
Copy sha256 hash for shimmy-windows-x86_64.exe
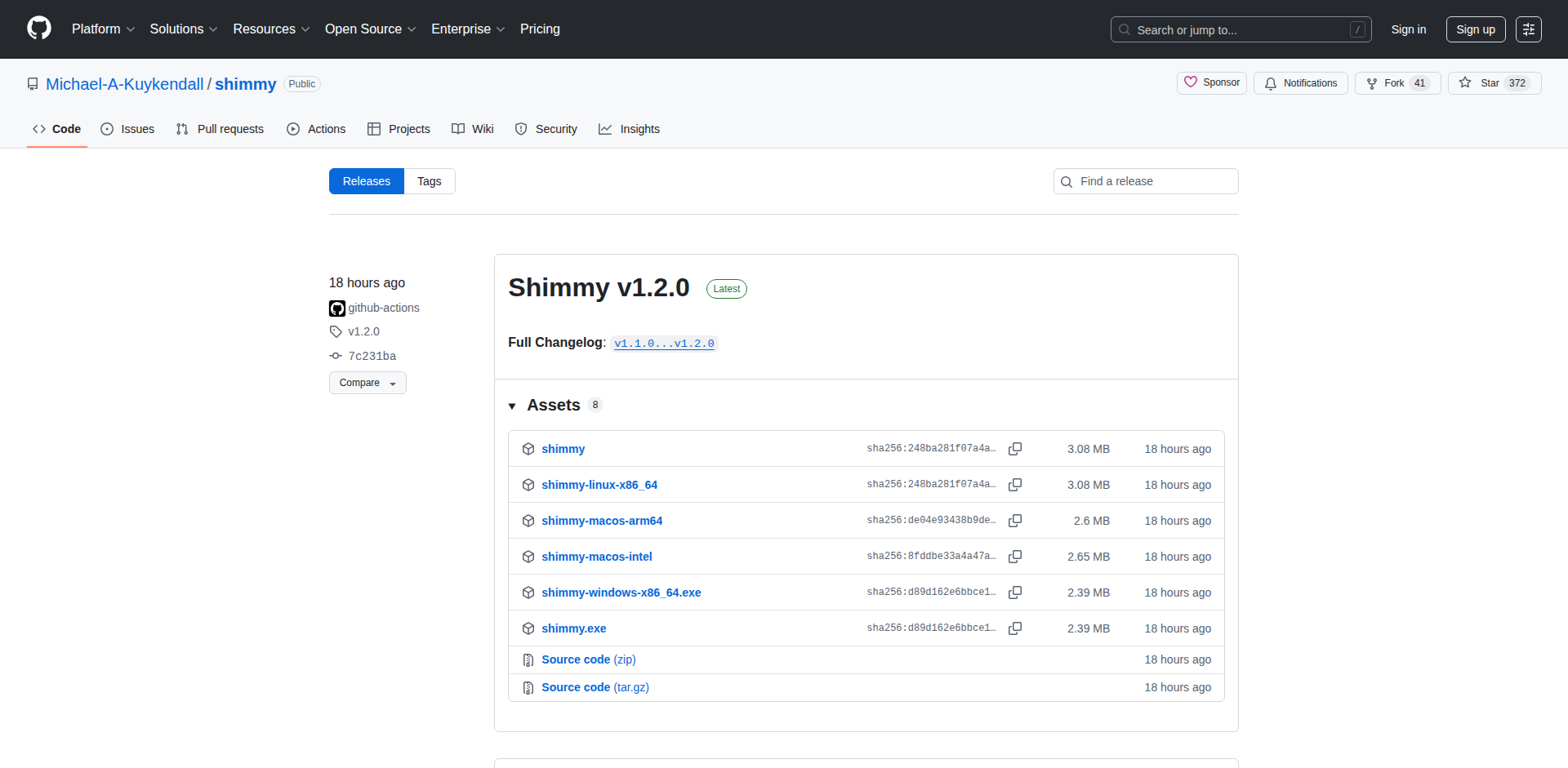1015,593
